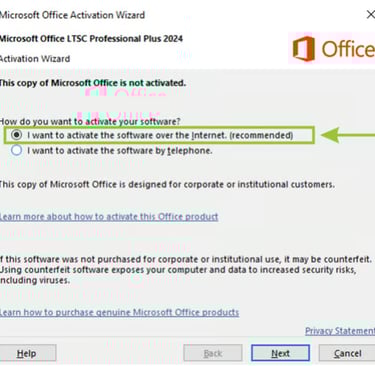Open 'Learn how to purchase genuine' Office link
Viewport: 375px width, 366px height.
[119, 312]
